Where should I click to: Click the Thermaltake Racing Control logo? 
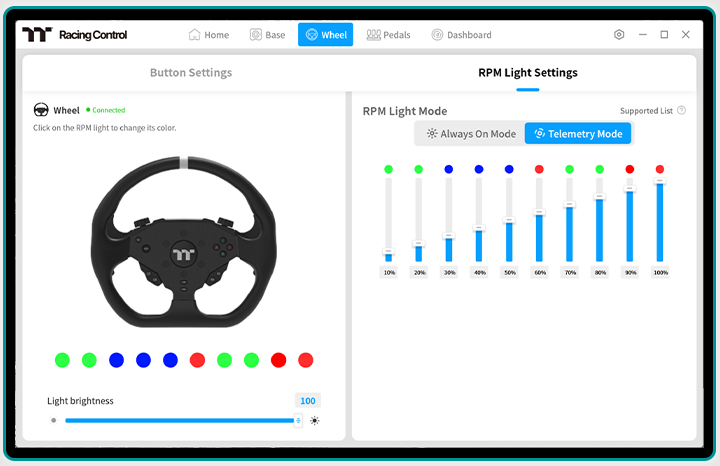point(75,34)
